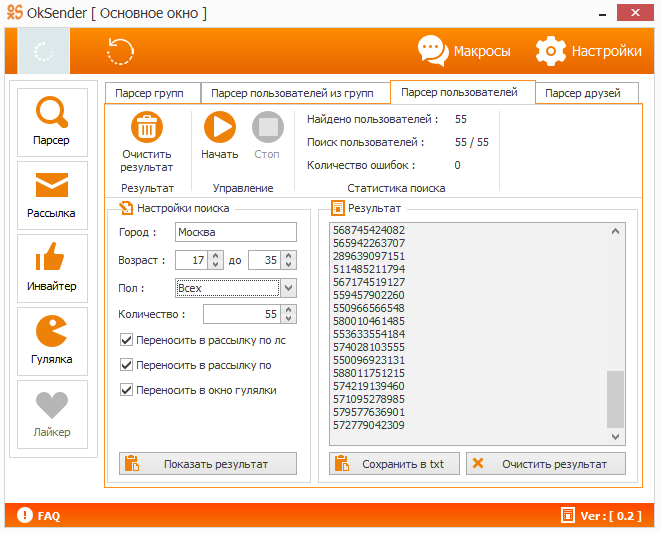
Task: Decrease the Количество spinner value
Action: [x=288, y=319]
